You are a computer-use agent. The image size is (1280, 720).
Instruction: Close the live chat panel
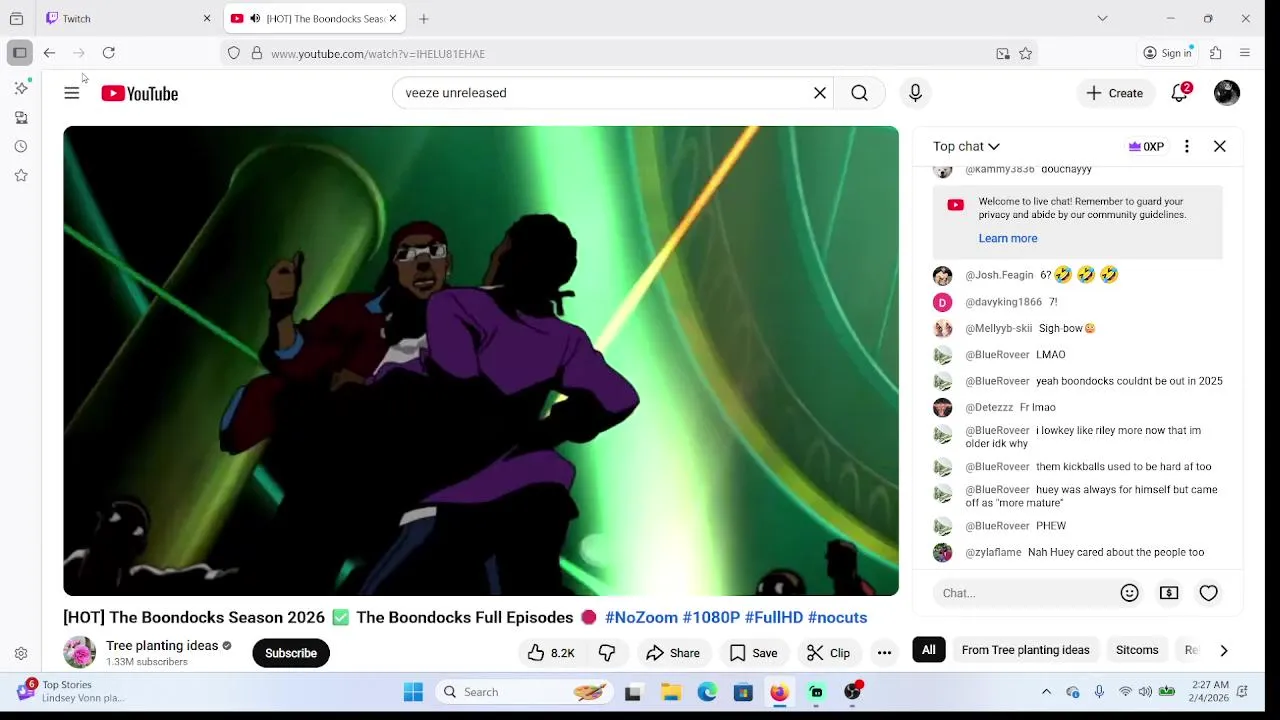click(x=1220, y=146)
